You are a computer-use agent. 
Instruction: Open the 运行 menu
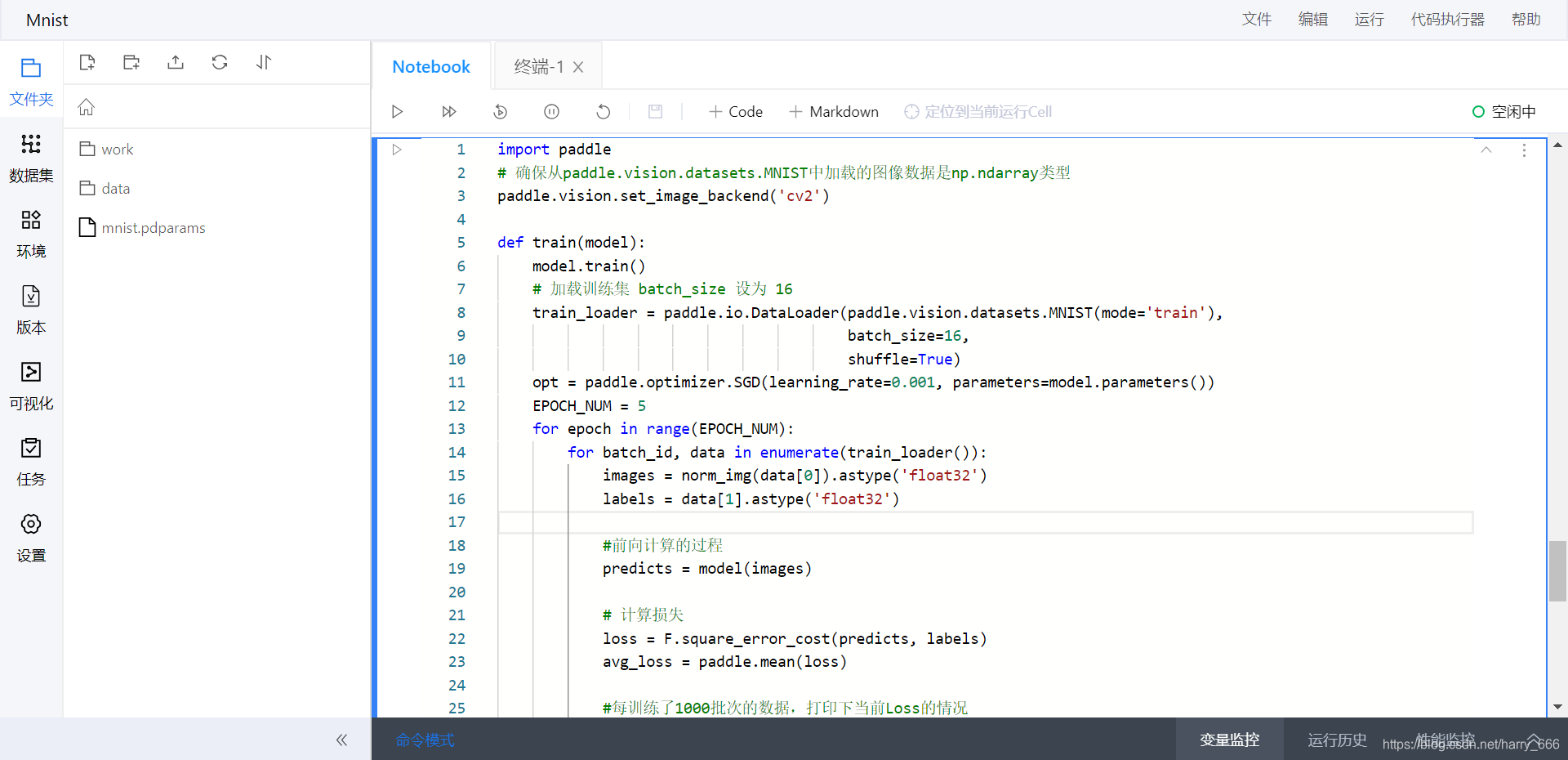click(x=1370, y=20)
